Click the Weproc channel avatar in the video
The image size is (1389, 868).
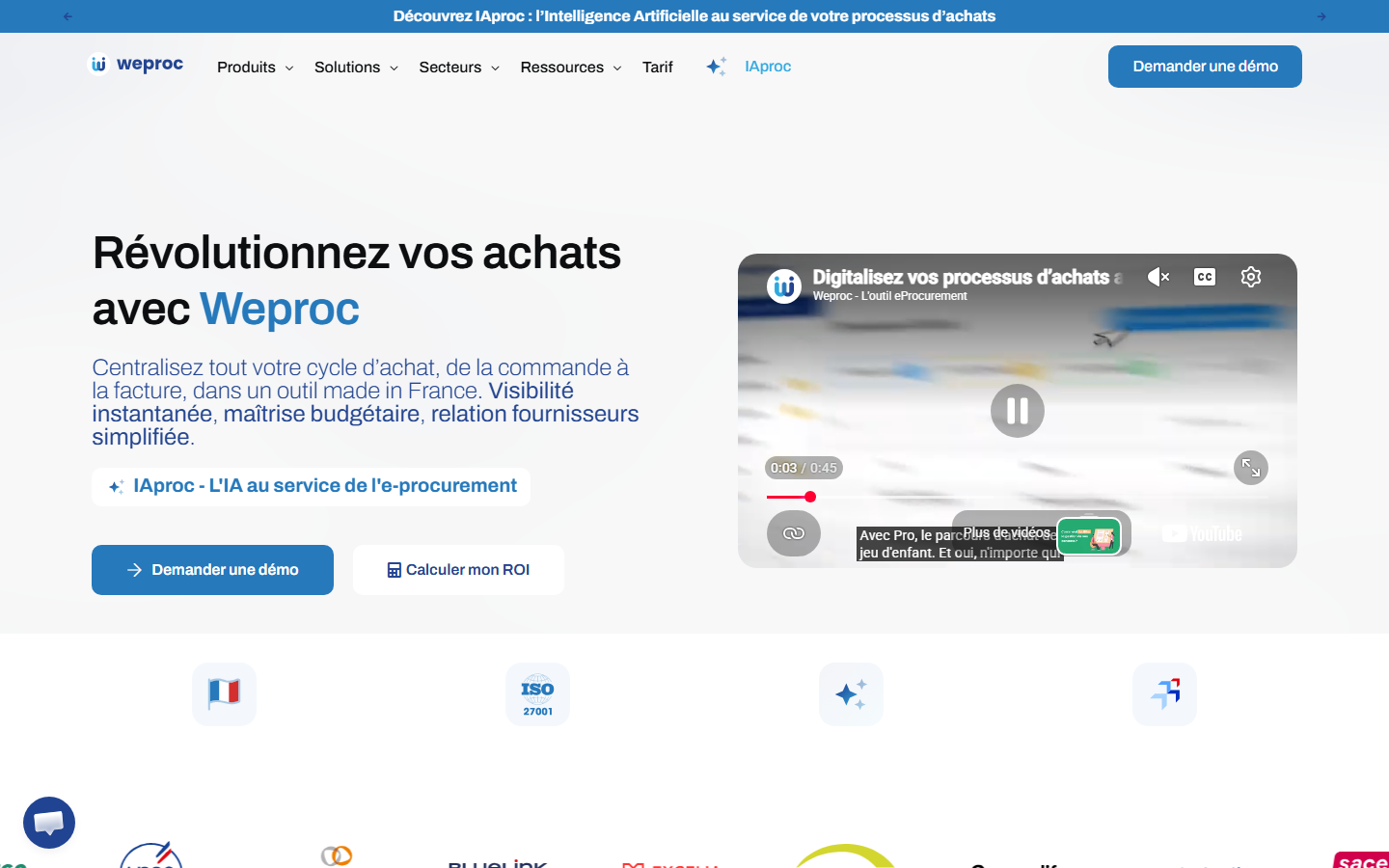pyautogui.click(x=784, y=286)
